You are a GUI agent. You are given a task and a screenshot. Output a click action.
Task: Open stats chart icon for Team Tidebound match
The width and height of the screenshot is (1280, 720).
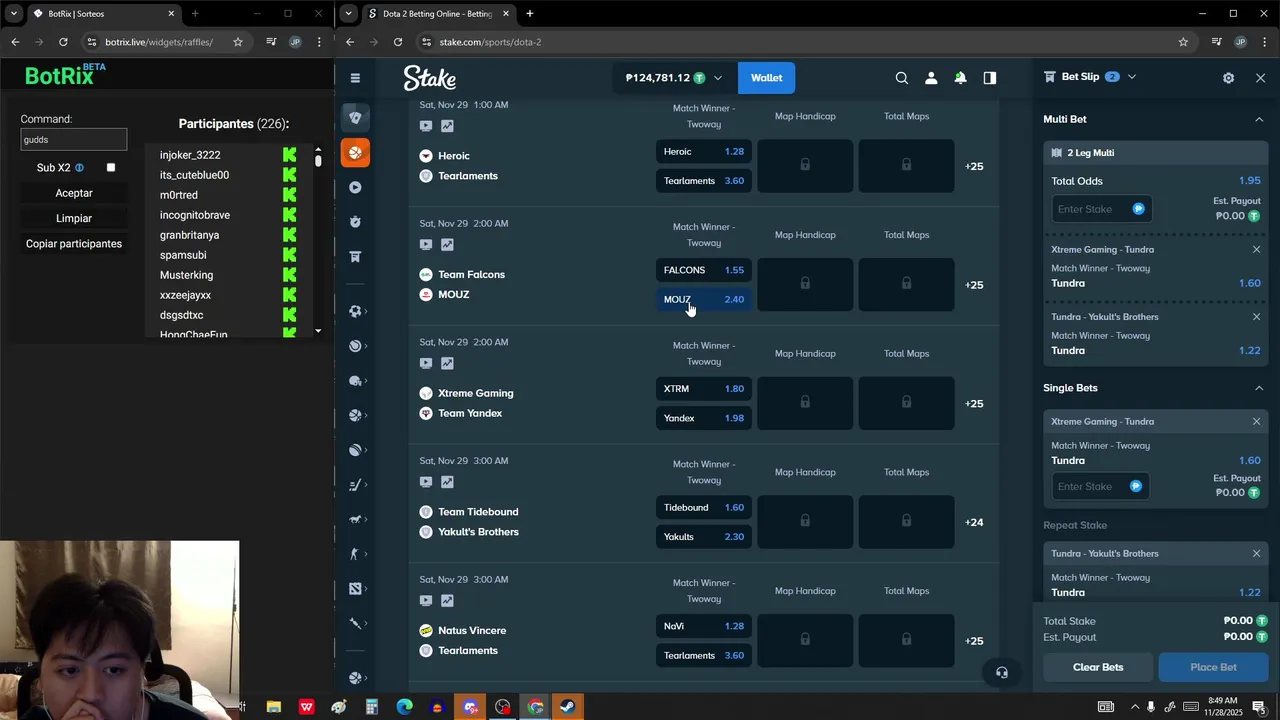point(447,482)
